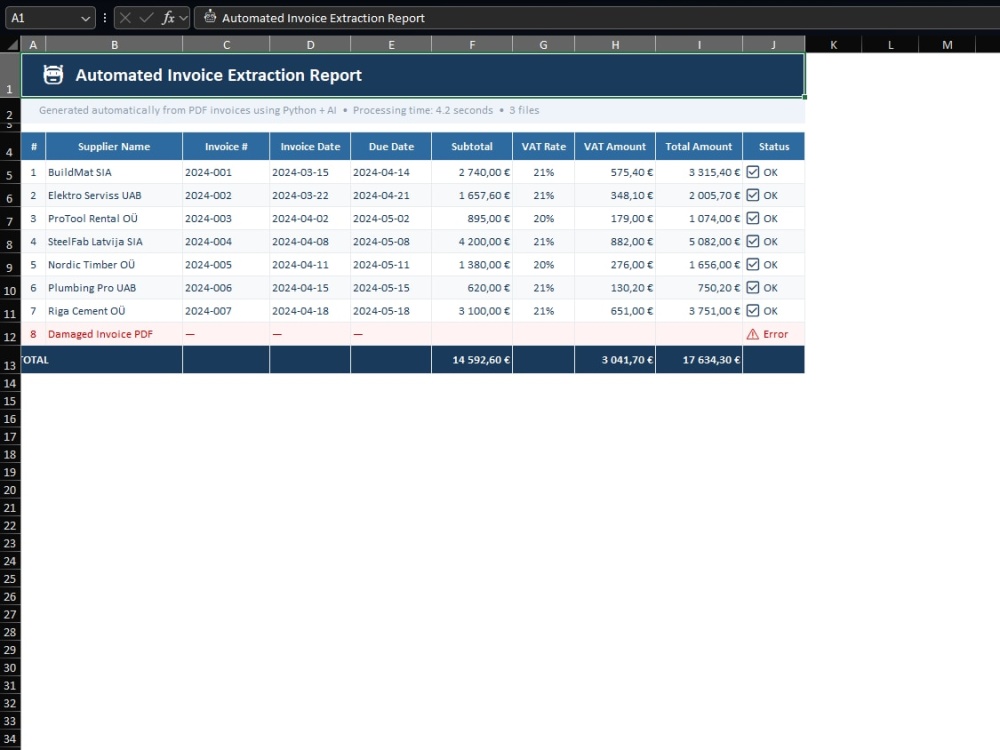Select the SteelFab Latvija SIA cell

pos(114,241)
